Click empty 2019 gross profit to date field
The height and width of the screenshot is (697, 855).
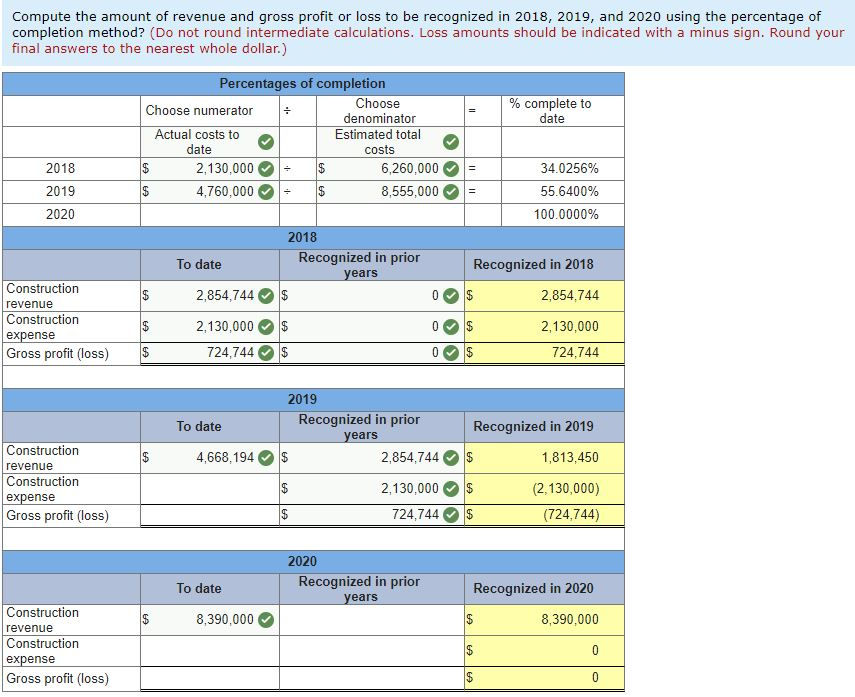(x=210, y=515)
